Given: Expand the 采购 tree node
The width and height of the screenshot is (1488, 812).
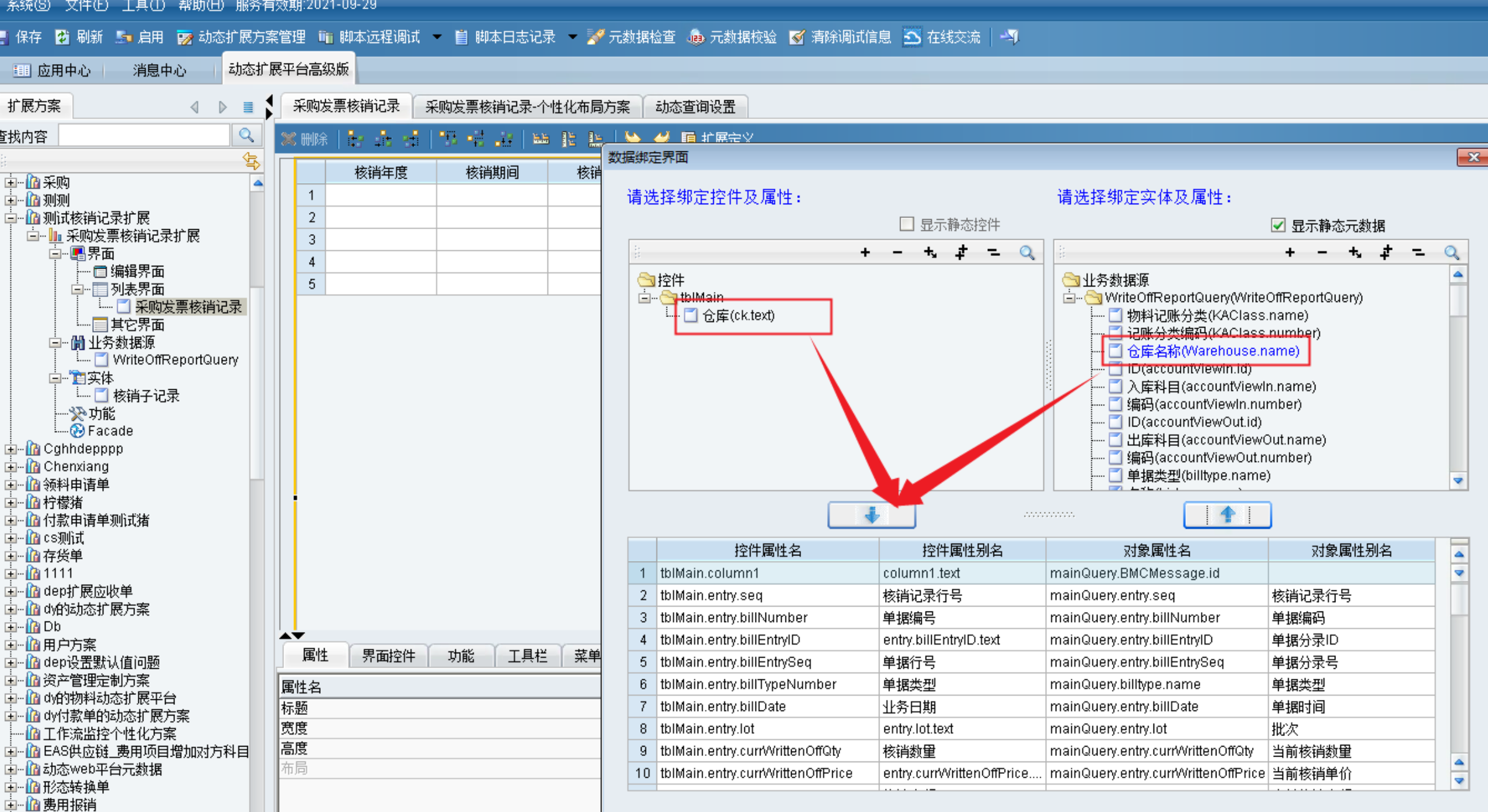Looking at the screenshot, I should pyautogui.click(x=10, y=182).
